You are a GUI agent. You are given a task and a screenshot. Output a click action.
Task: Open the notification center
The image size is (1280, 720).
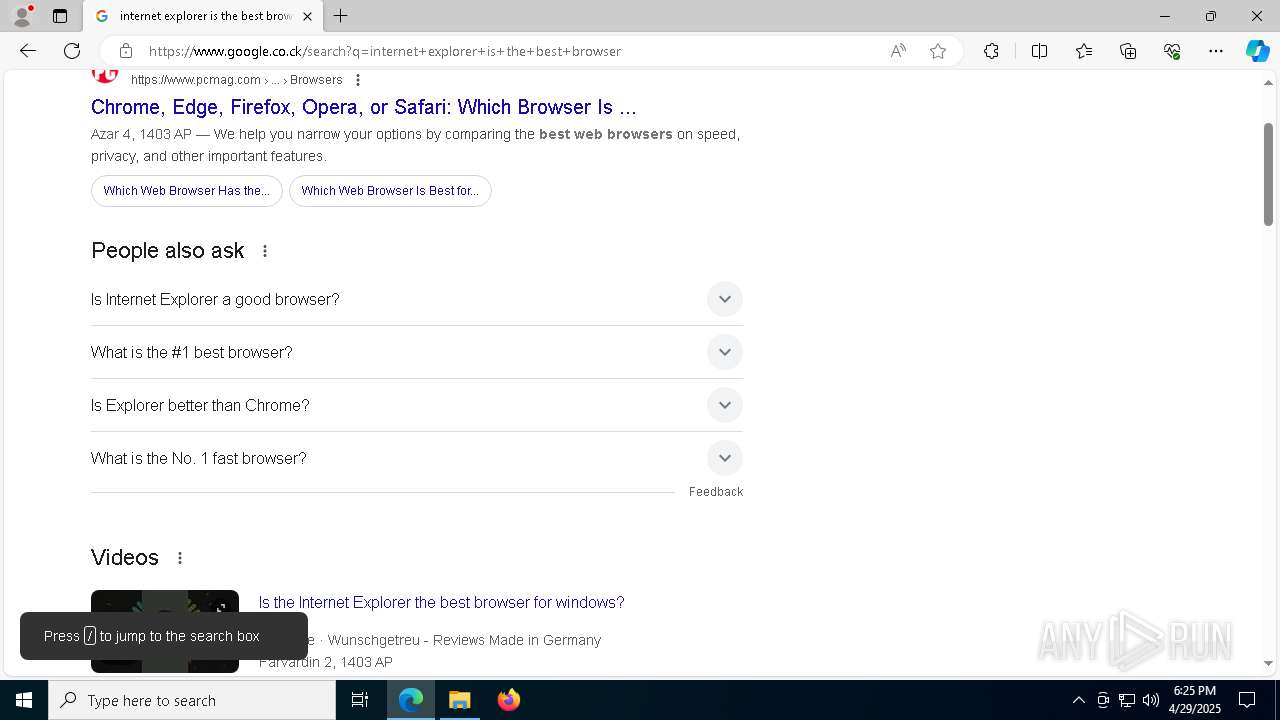coord(1247,700)
